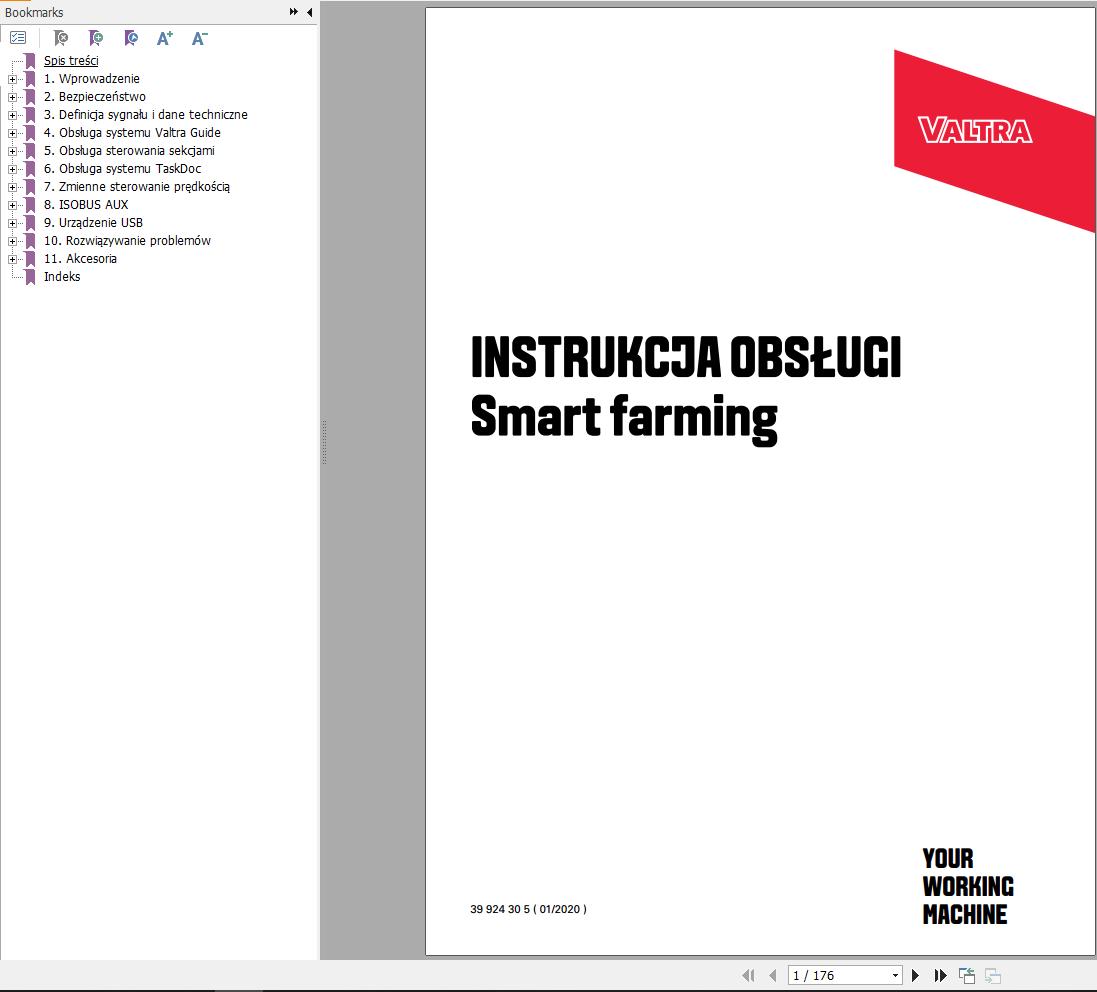This screenshot has height=992, width=1097.
Task: Decrease bookmark text size with A- icon
Action: (x=199, y=38)
